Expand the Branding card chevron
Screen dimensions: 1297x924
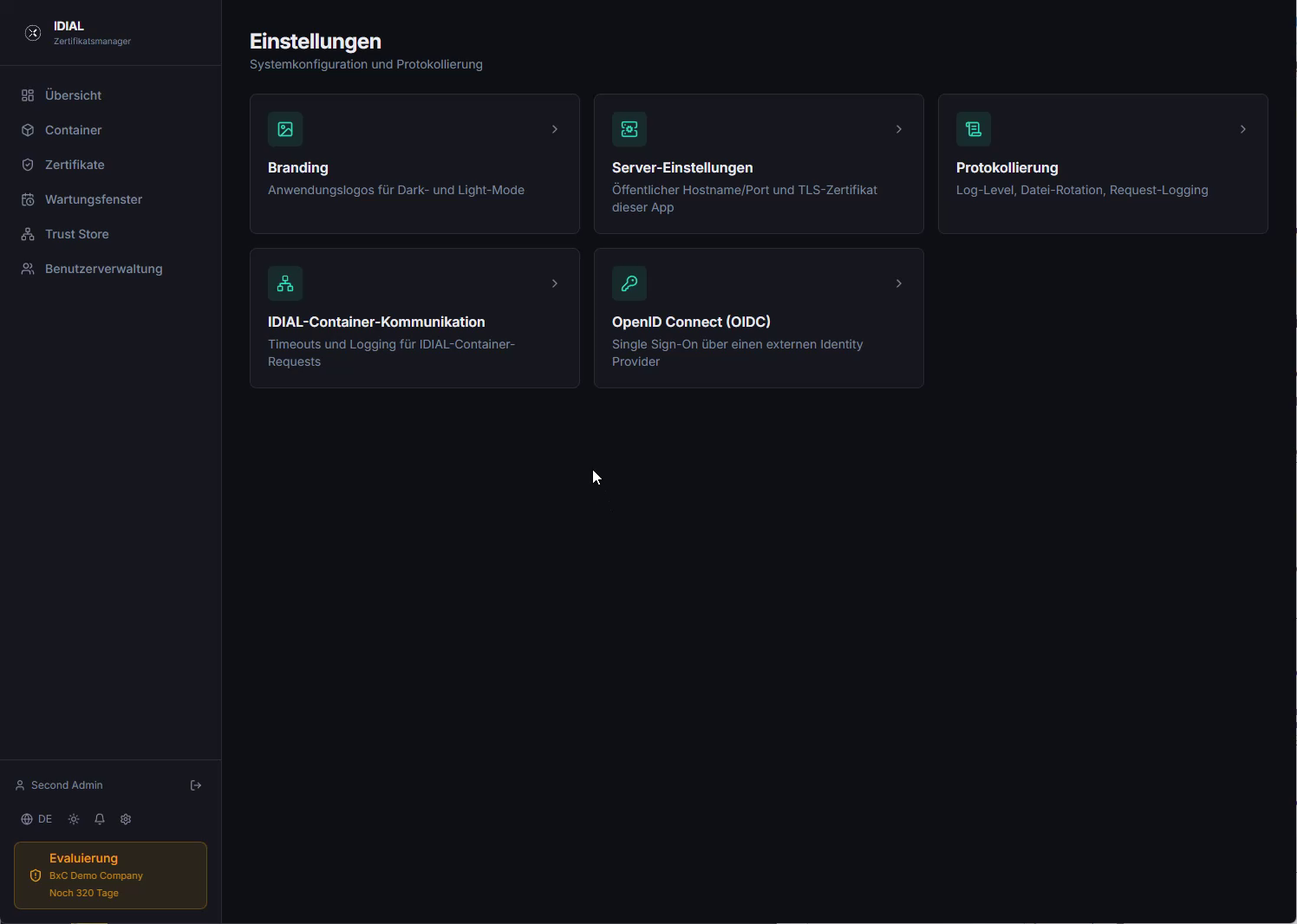tap(555, 129)
